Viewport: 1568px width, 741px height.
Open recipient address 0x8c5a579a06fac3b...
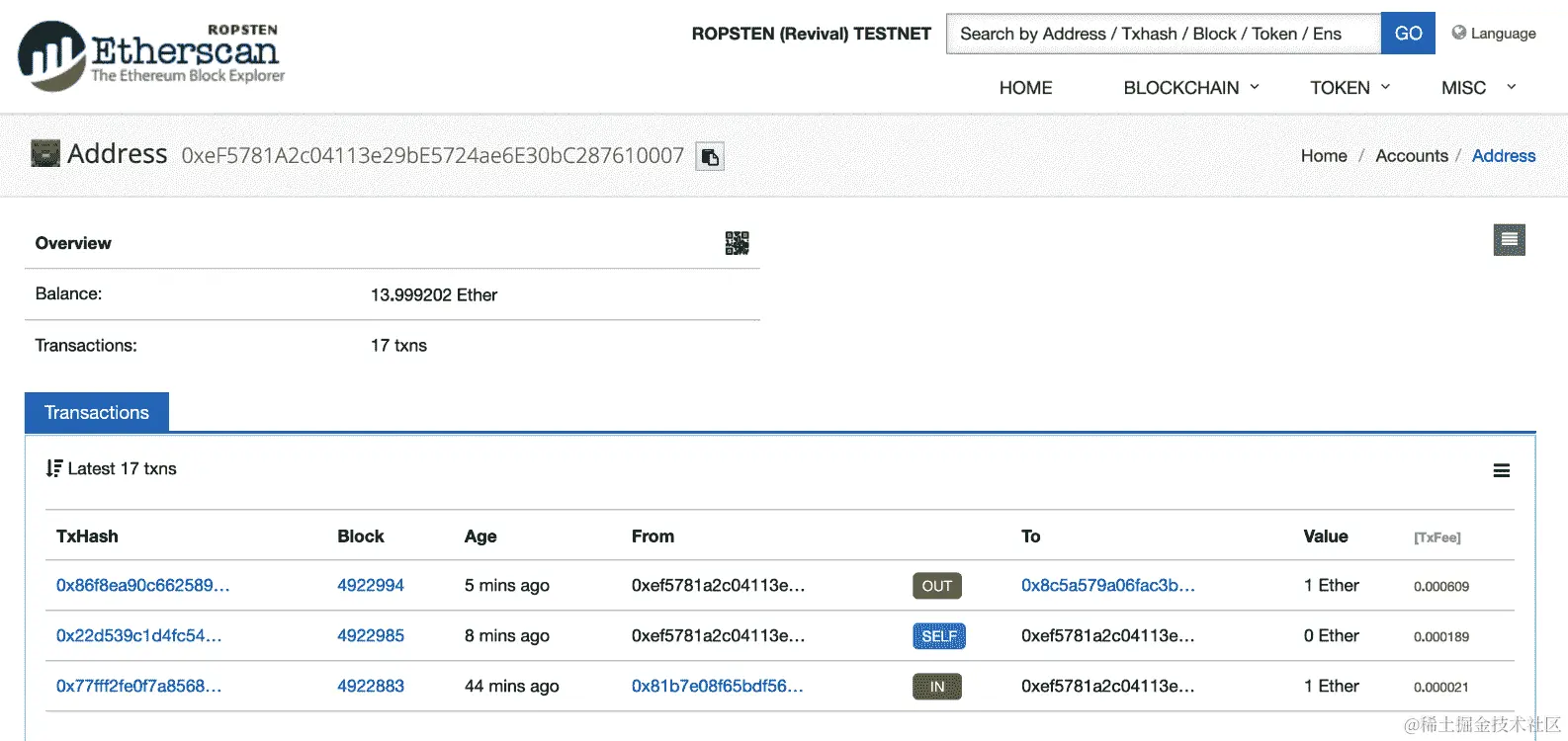click(1108, 586)
